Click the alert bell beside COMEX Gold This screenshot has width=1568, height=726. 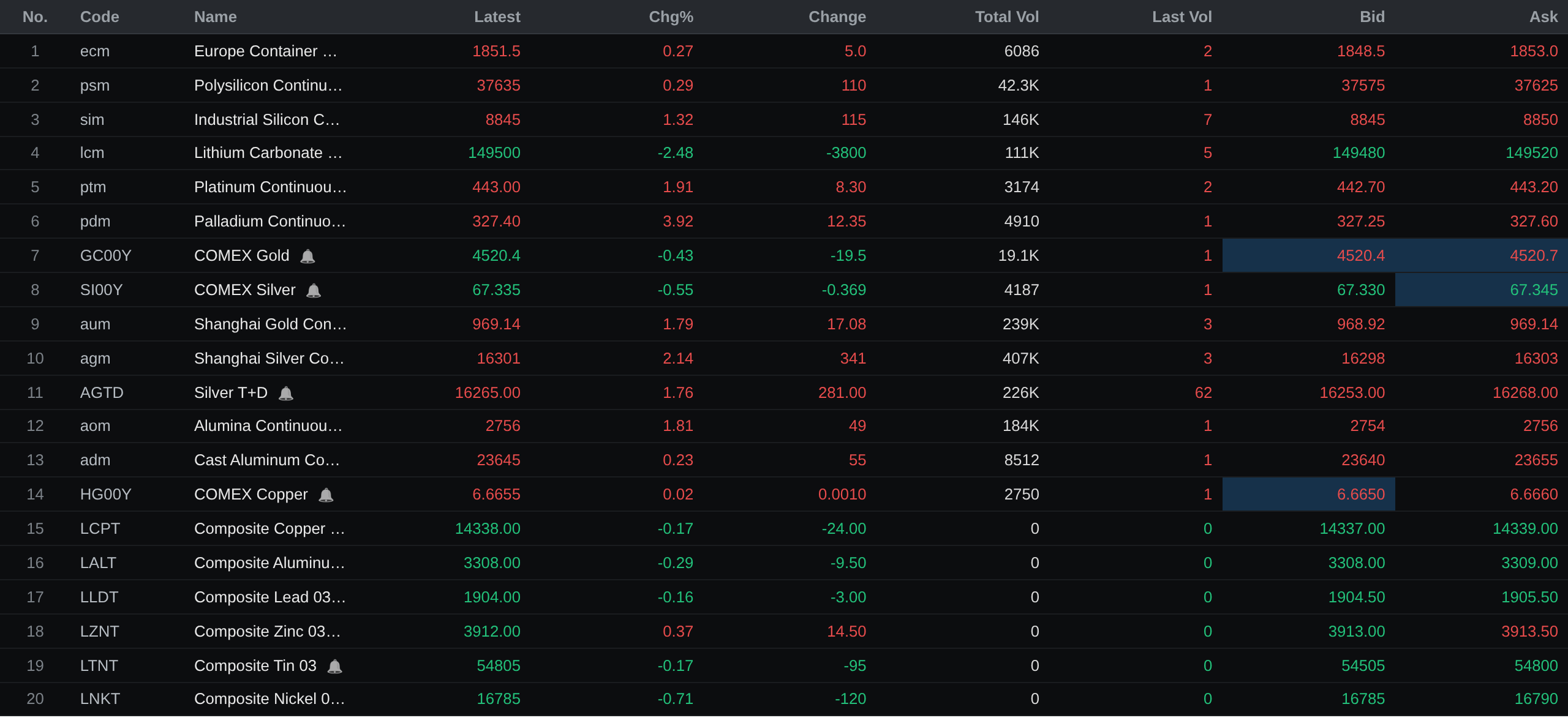coord(307,256)
